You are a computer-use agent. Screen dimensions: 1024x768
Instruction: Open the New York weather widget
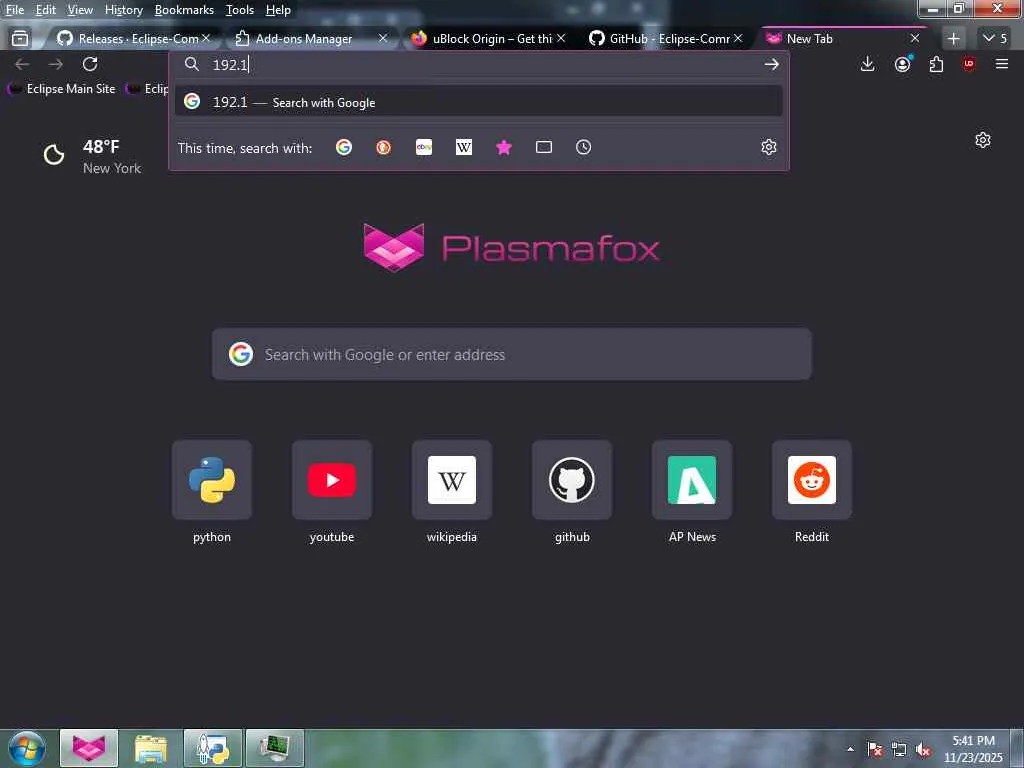91,157
